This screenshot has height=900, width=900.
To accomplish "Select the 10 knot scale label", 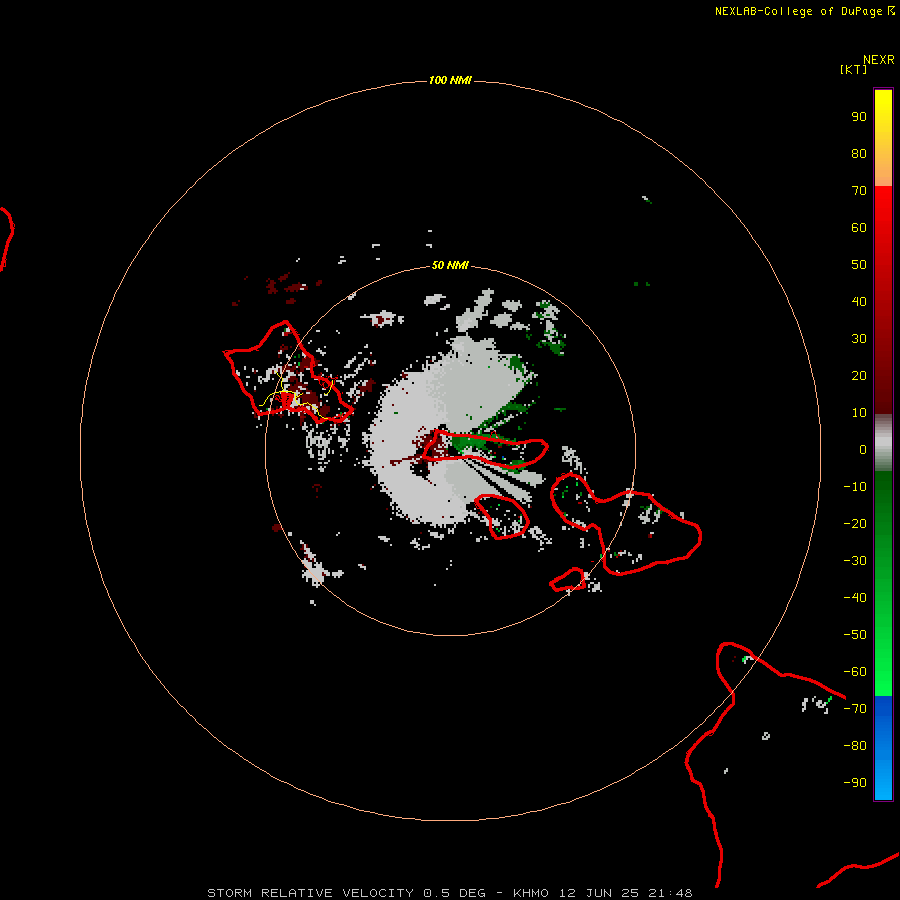I will [859, 413].
